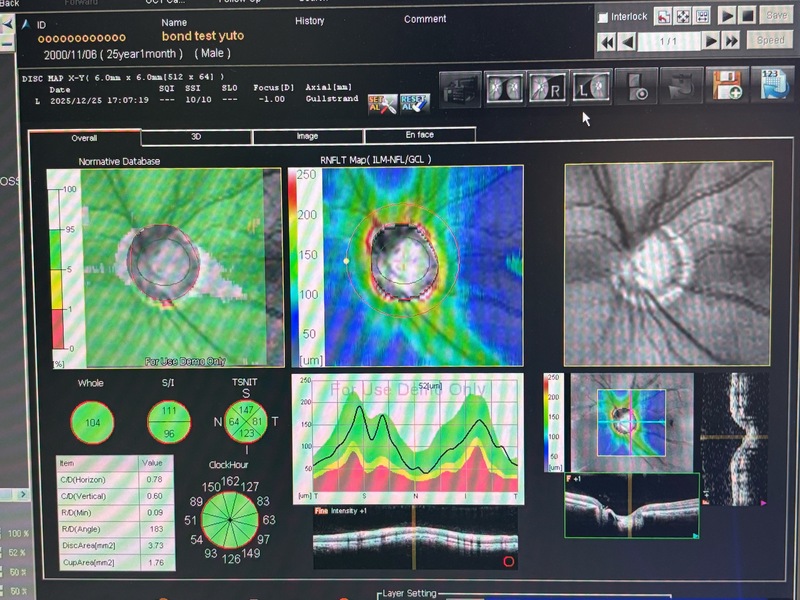Click the 1/1 frame position slider
This screenshot has width=800, height=600.
coord(670,41)
